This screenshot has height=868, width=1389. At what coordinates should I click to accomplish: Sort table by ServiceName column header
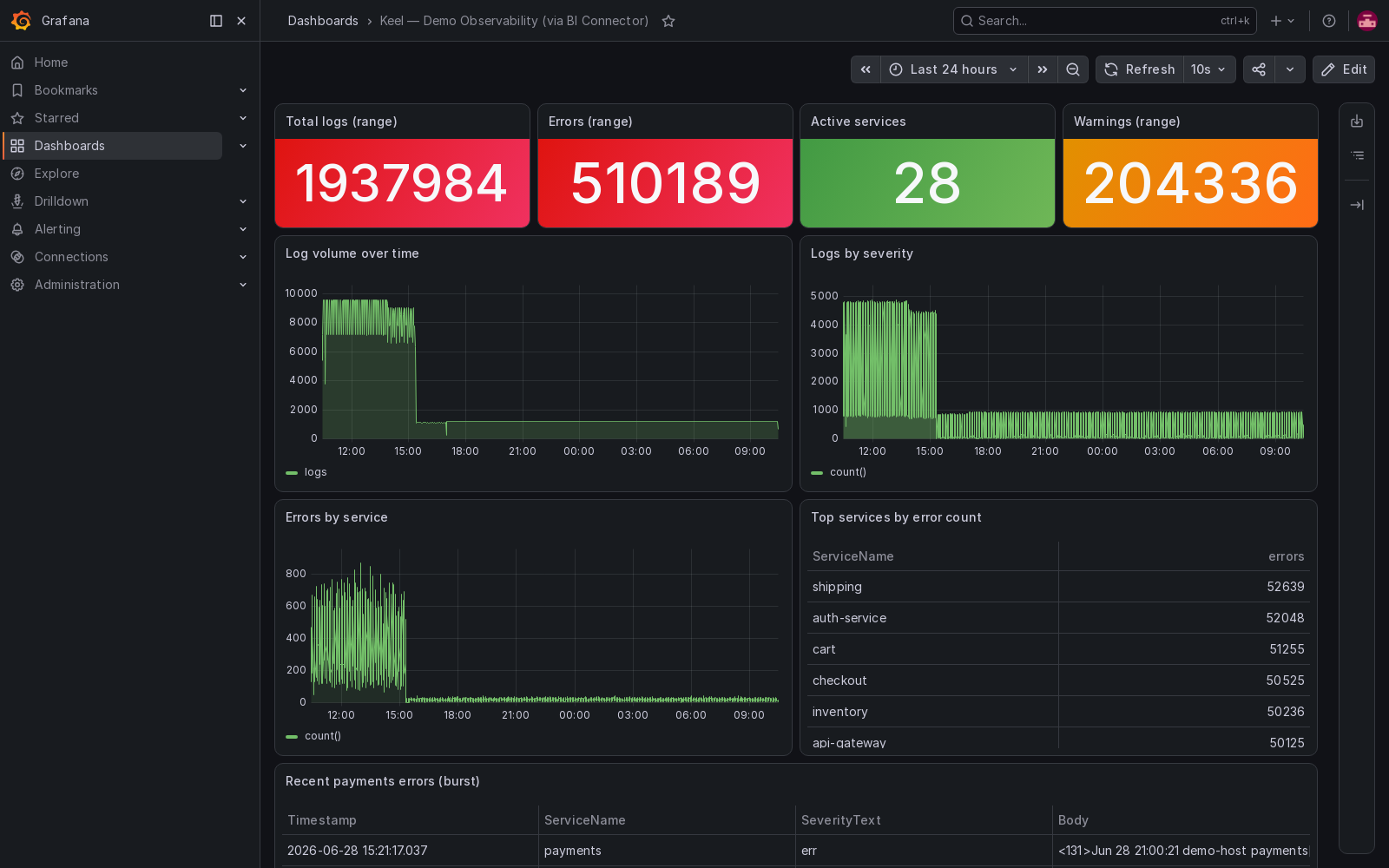pyautogui.click(x=852, y=556)
